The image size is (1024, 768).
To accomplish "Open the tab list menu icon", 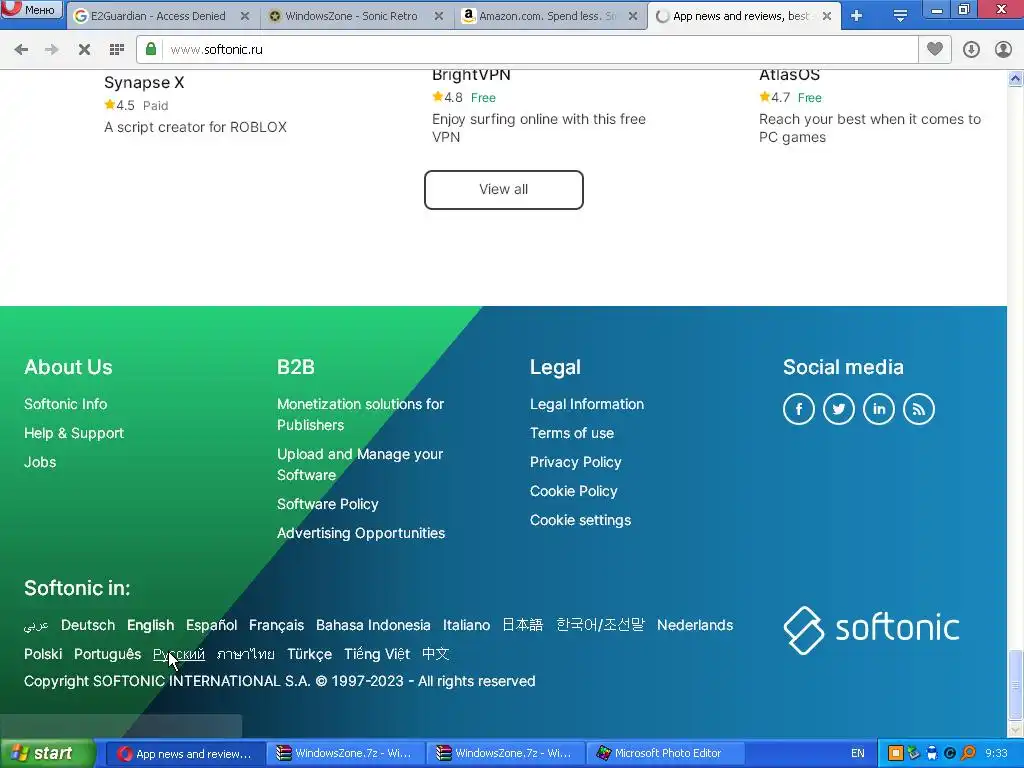I will [900, 16].
